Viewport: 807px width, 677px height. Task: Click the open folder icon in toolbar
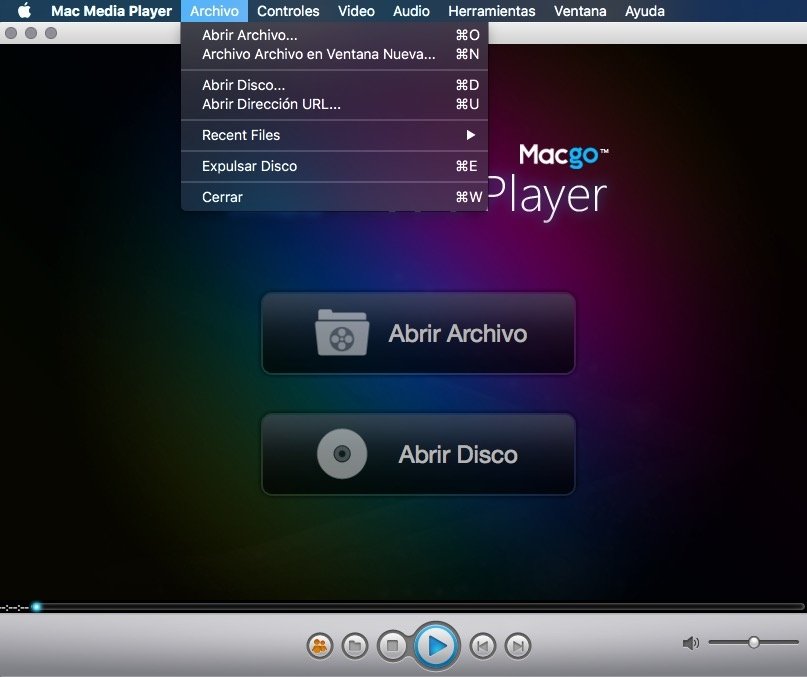[355, 646]
